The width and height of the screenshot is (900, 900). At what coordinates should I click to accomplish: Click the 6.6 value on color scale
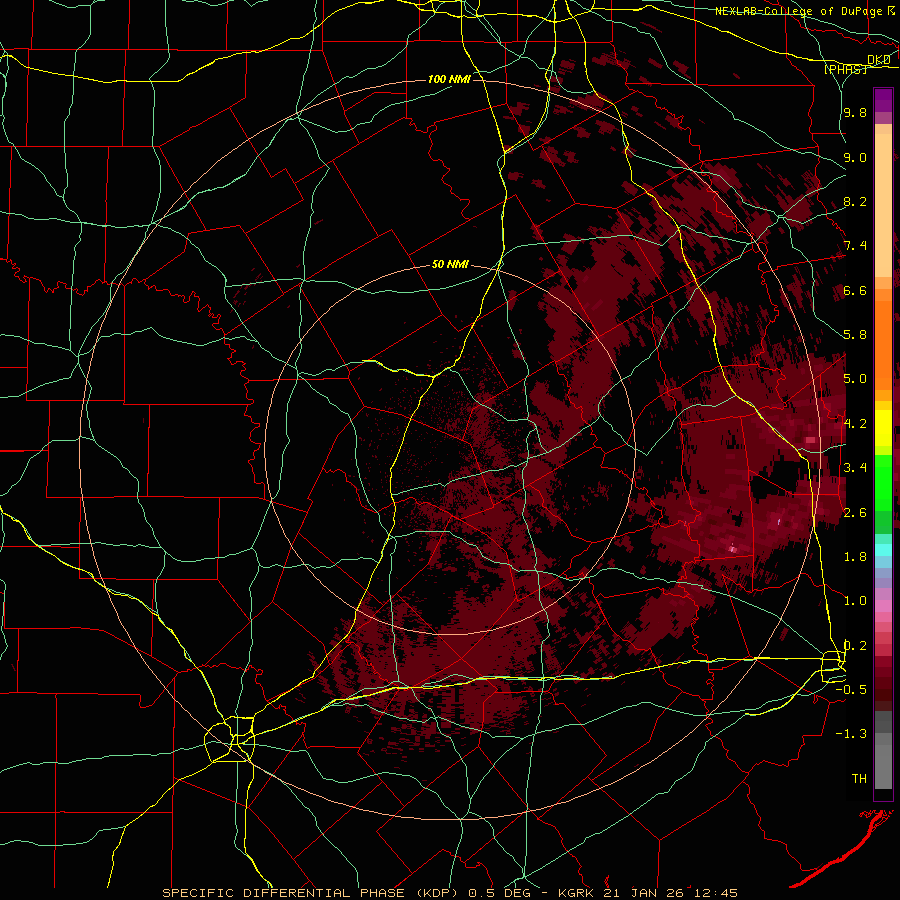point(855,290)
